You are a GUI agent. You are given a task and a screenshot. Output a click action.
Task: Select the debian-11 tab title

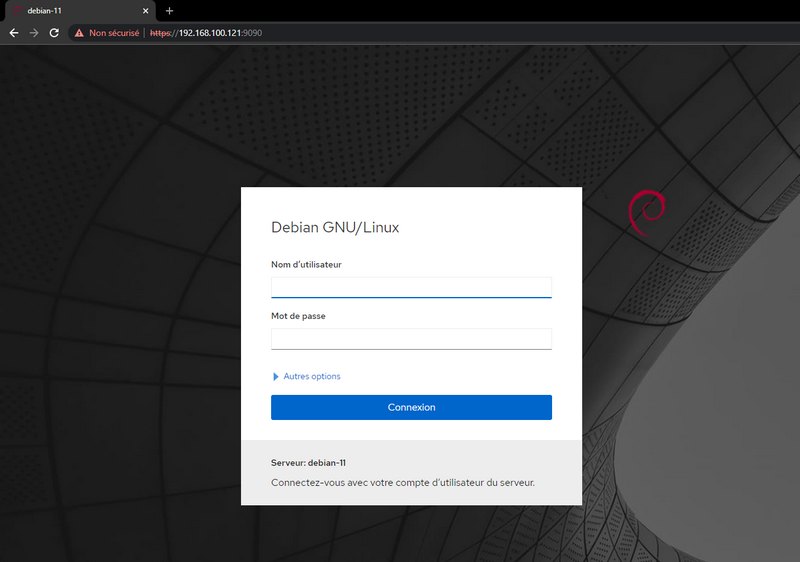click(x=44, y=11)
